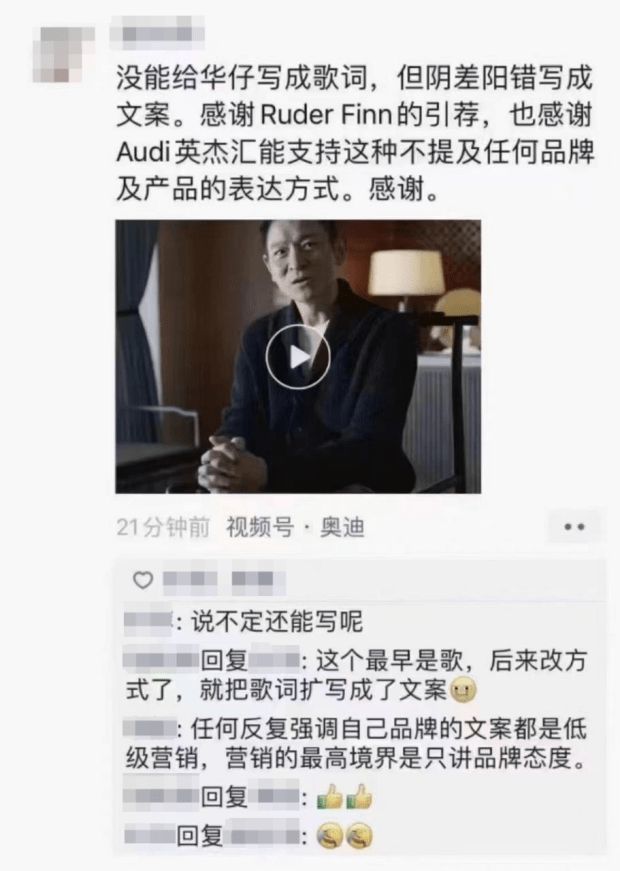
Task: Tap the blurred commenter name before 说不定
Action: 148,622
